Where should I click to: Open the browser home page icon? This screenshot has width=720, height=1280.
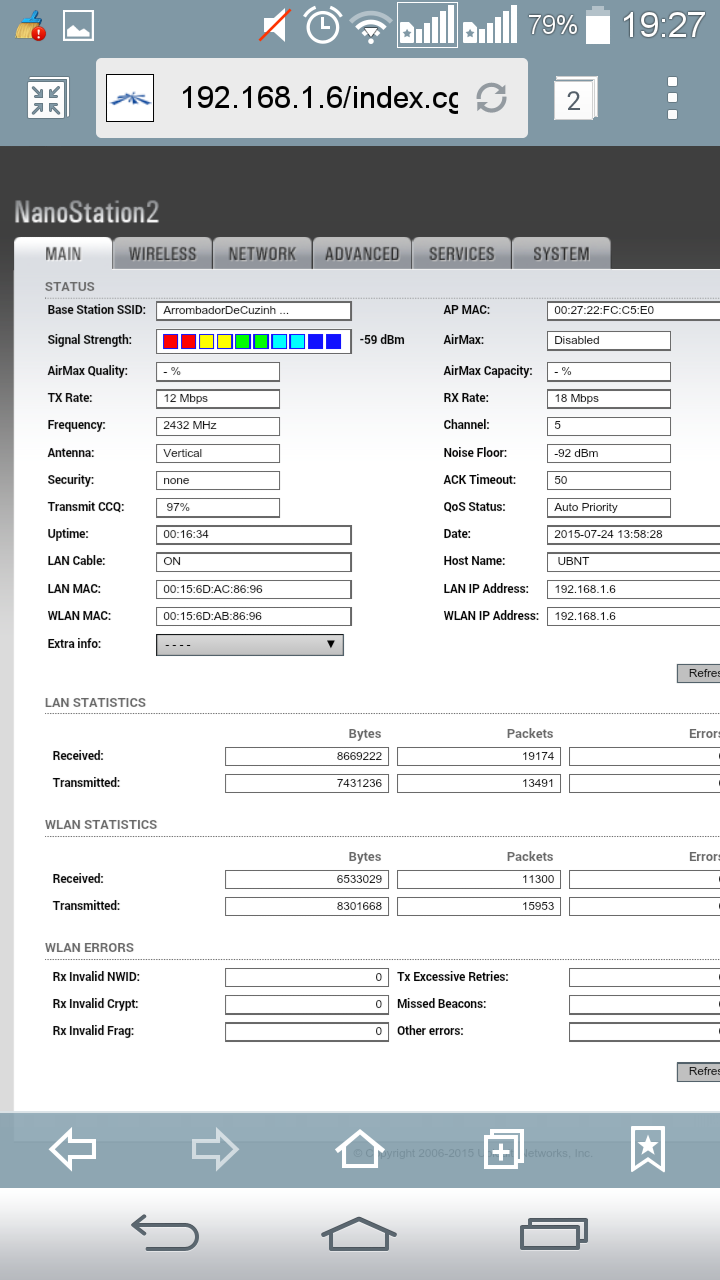(359, 1149)
